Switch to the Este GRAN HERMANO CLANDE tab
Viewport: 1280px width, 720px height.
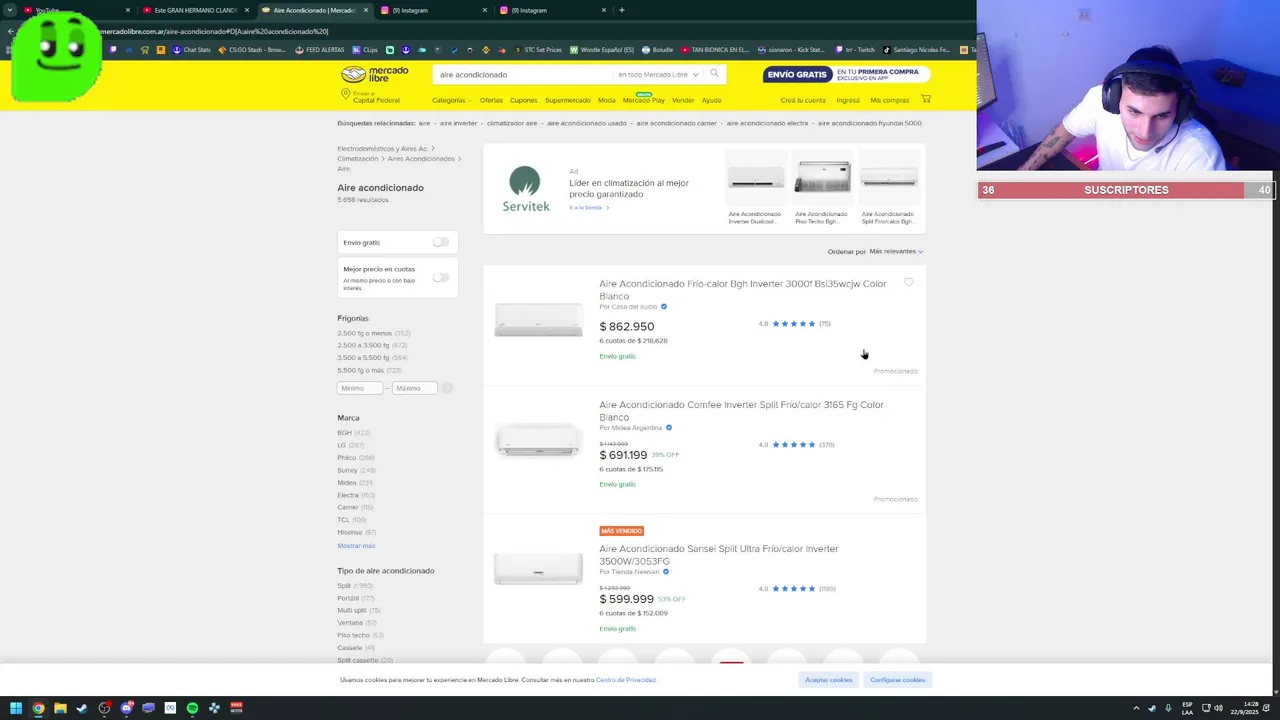196,10
